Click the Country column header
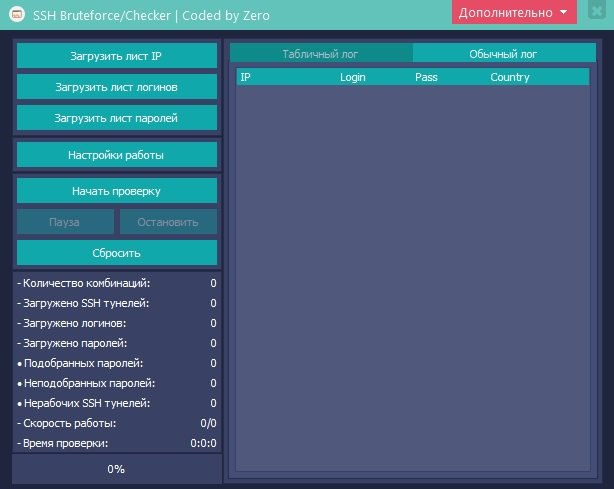Screen dimensions: 614x489 click(x=510, y=77)
